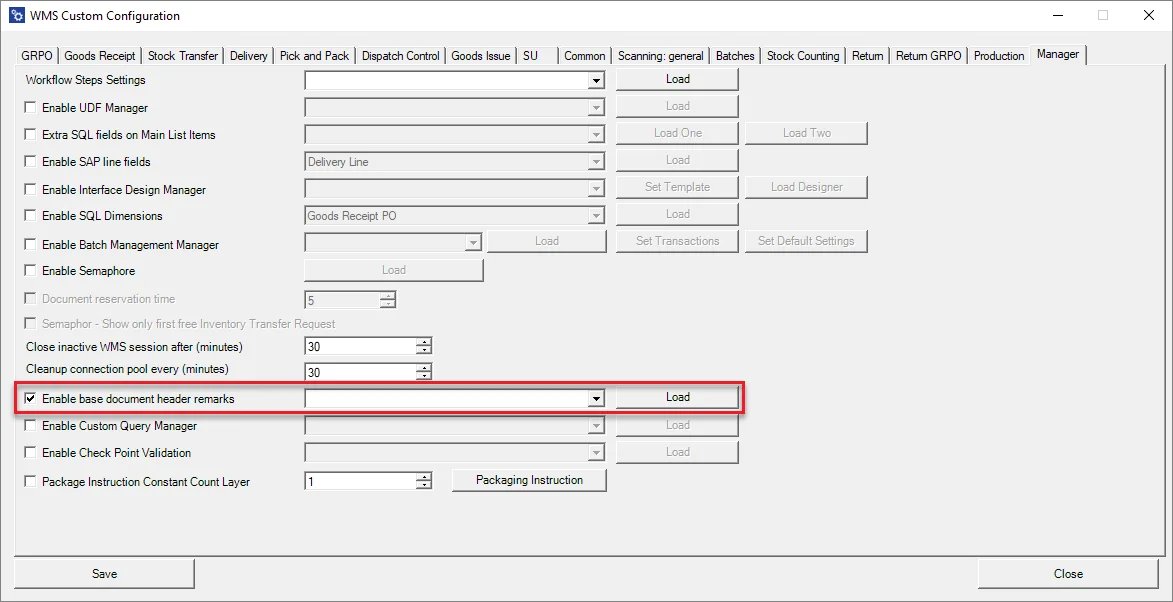The image size is (1173, 602).
Task: Click the Packaging Instruction button
Action: (x=529, y=480)
